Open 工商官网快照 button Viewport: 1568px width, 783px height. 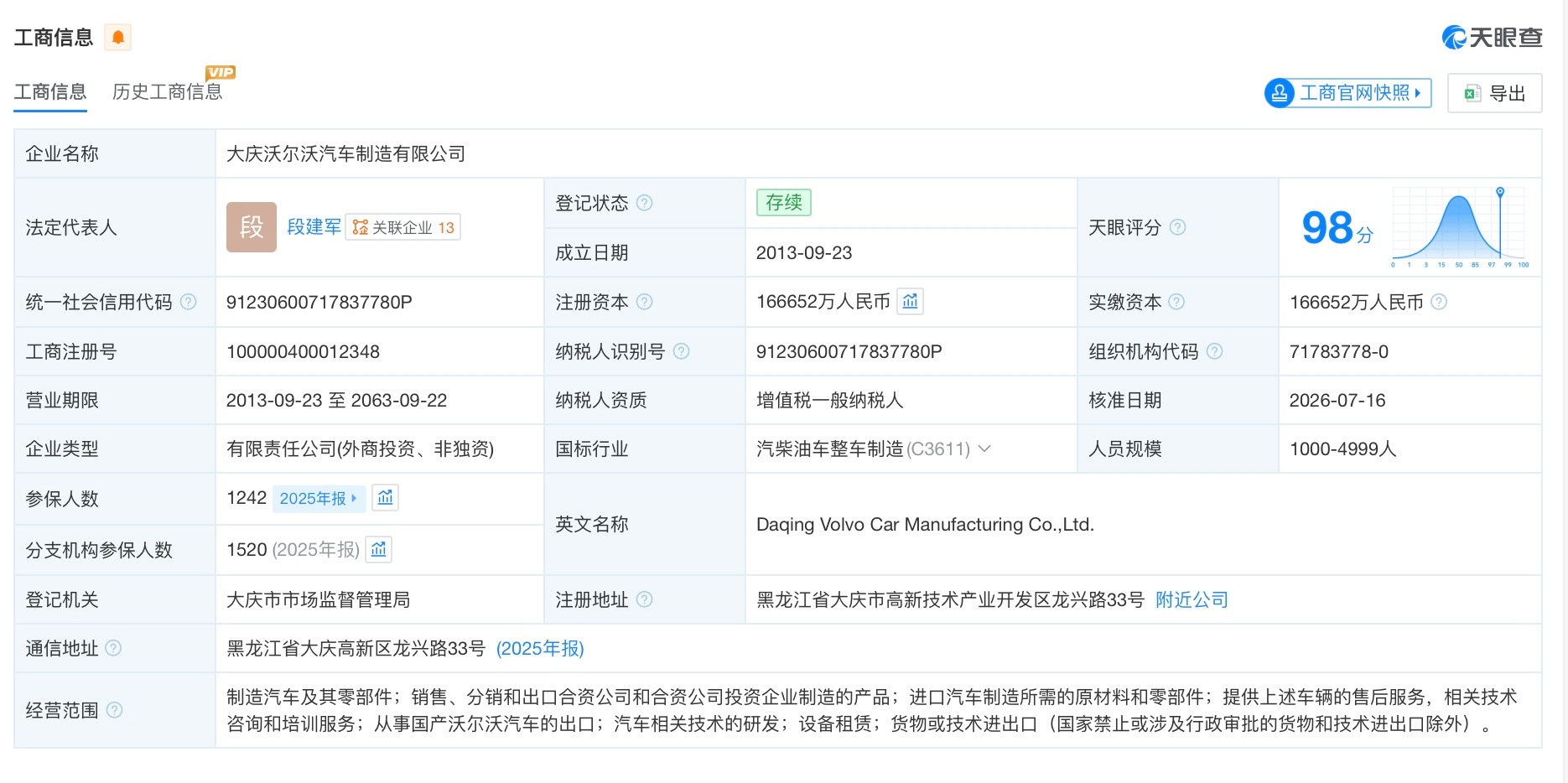point(1347,92)
